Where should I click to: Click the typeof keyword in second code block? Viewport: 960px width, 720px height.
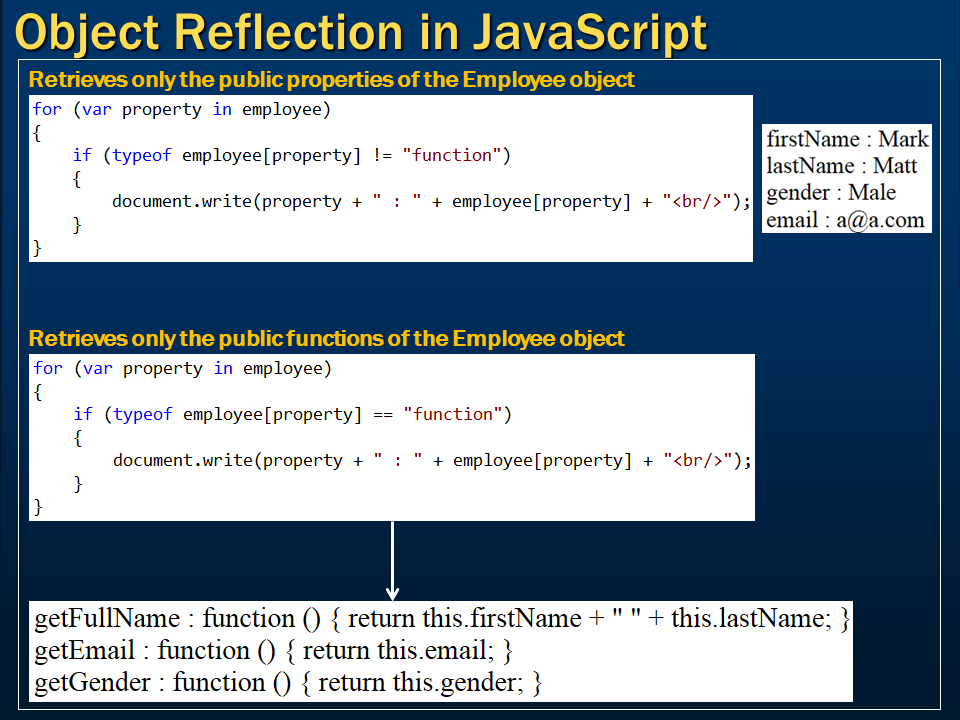point(141,414)
